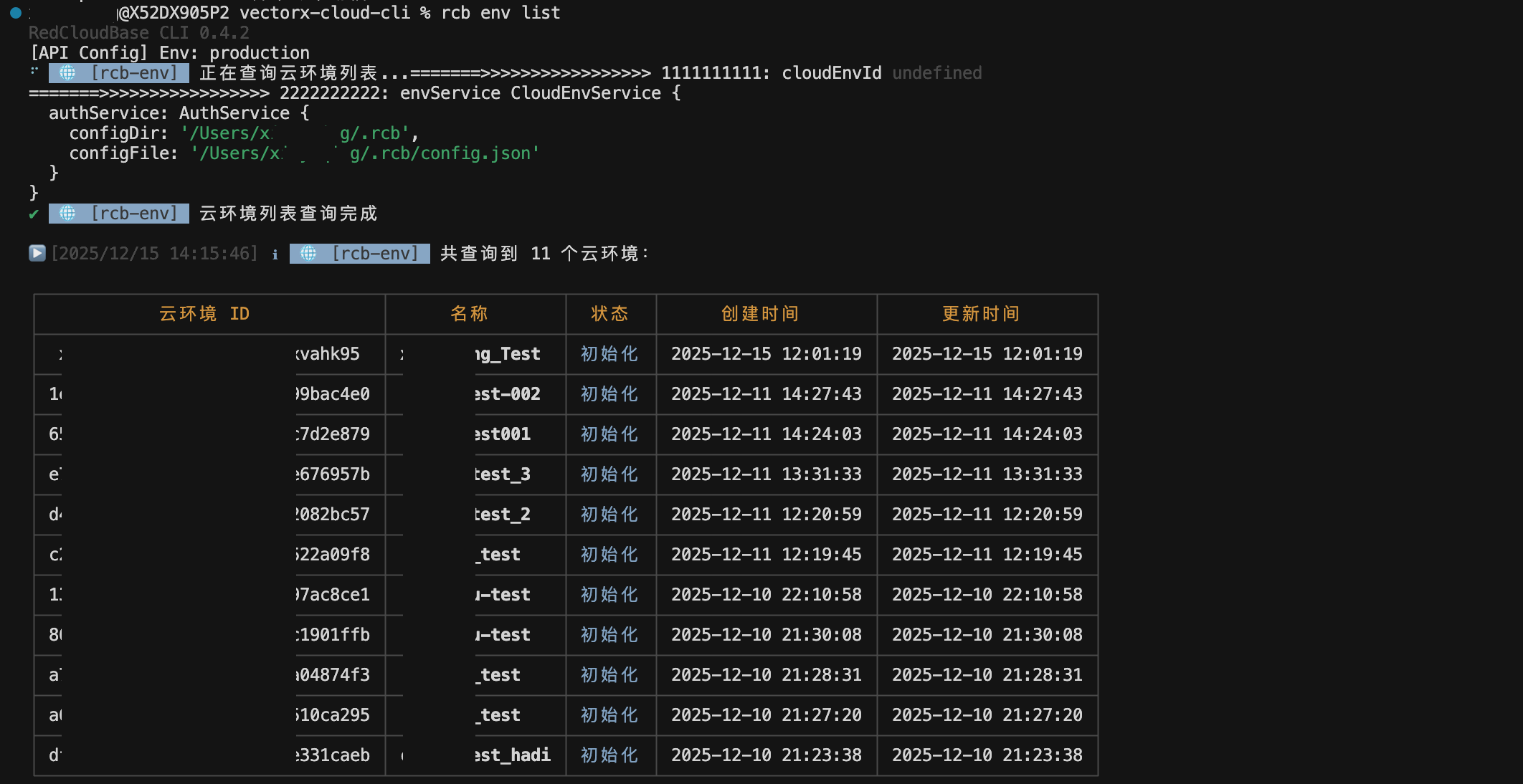Click the globe icon beside 共查询到 11 个云环境
The width and height of the screenshot is (1523, 784).
pyautogui.click(x=308, y=254)
